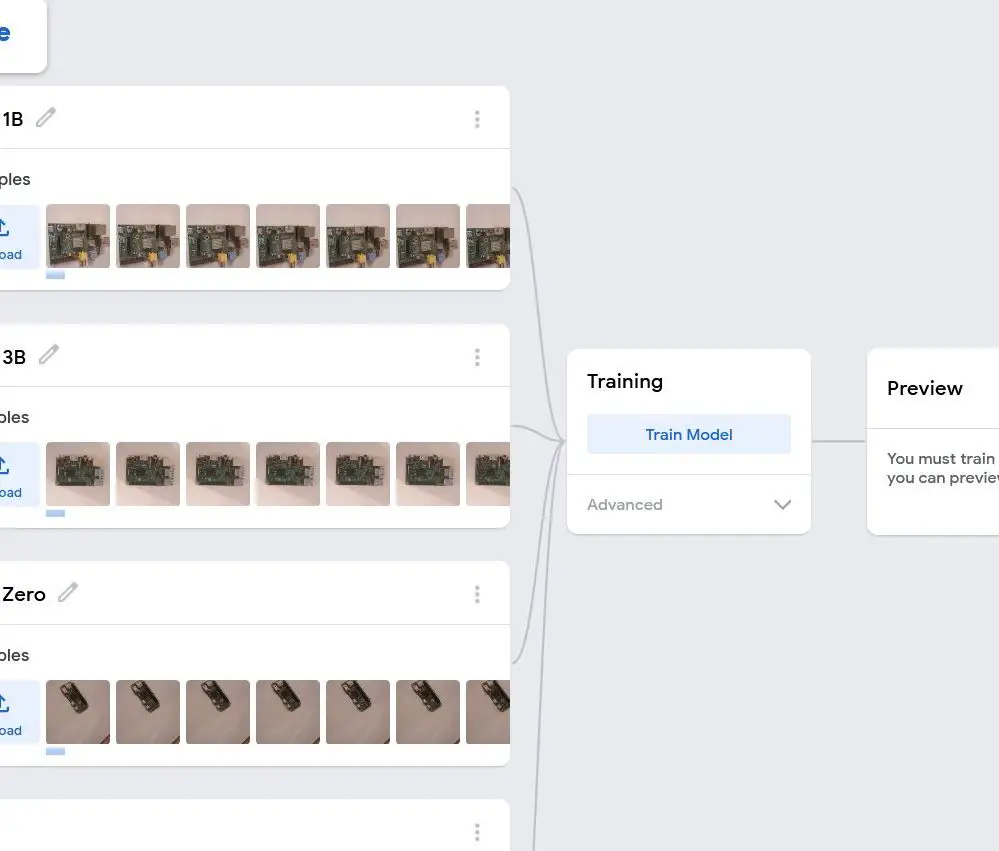Expand the Advanced training settings
Screen dimensions: 999x851
689,504
